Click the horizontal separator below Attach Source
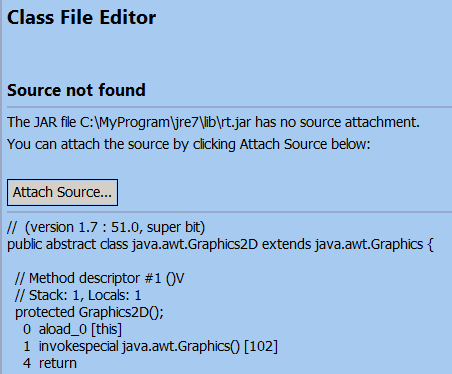Viewport: 452px width, 374px height. pyautogui.click(x=229, y=212)
